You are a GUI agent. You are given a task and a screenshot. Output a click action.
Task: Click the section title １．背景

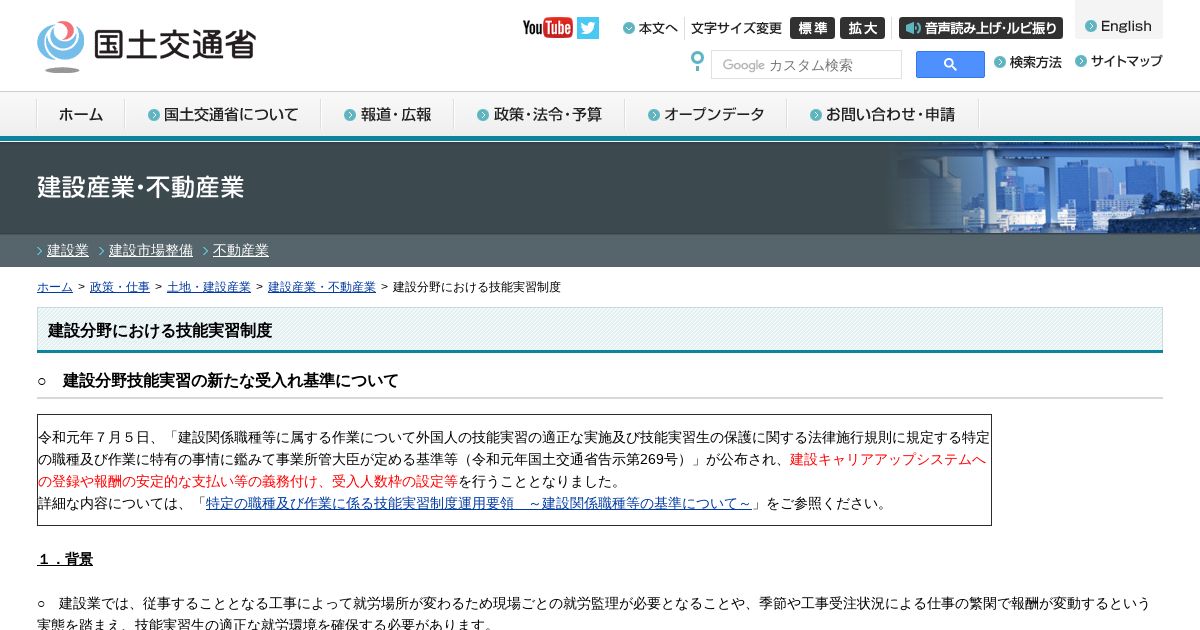coord(65,559)
